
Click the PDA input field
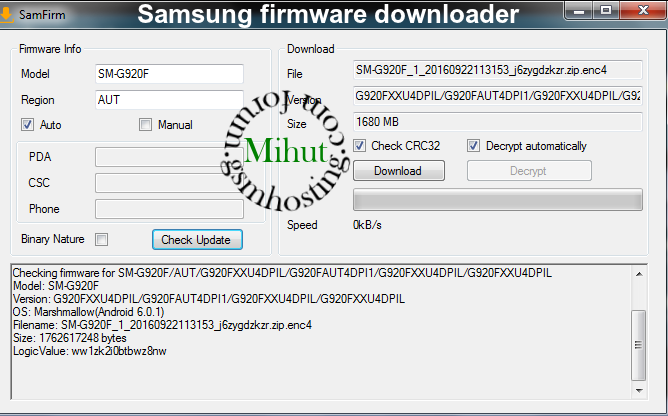tap(169, 157)
